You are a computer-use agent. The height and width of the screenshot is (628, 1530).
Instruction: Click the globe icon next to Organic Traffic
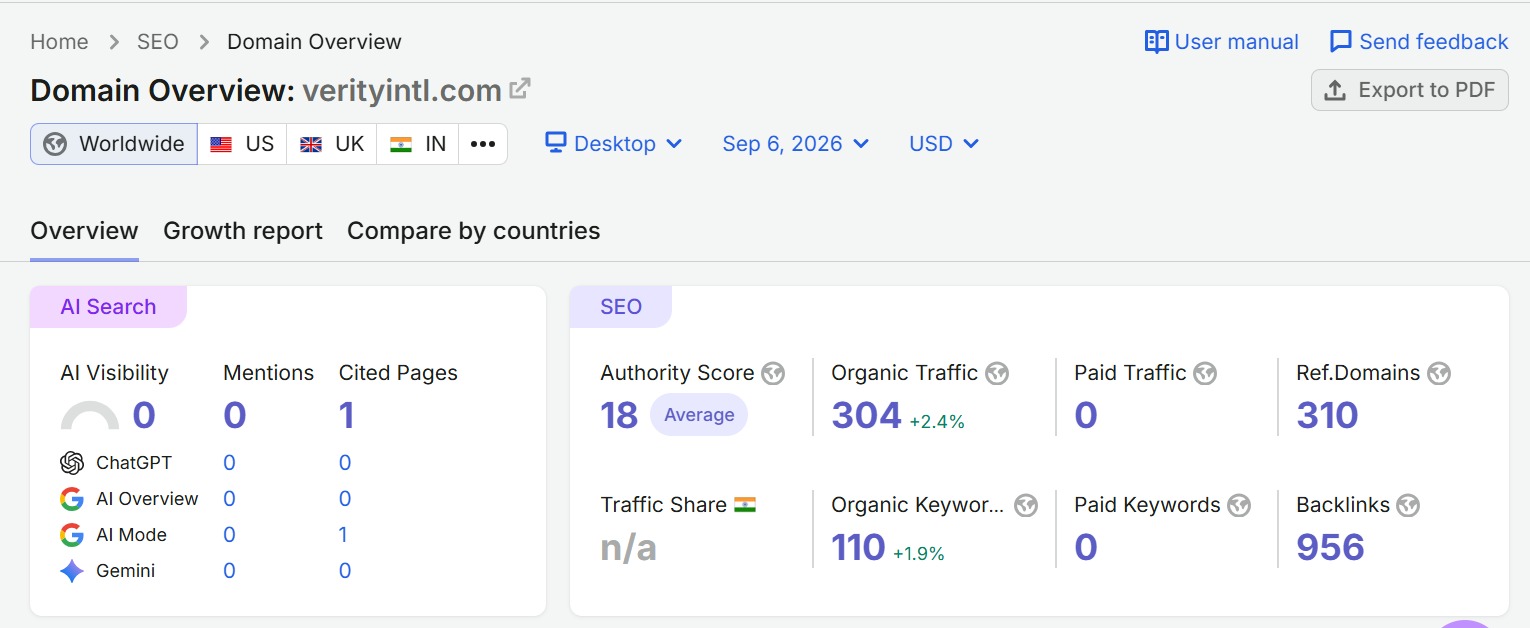(x=997, y=374)
